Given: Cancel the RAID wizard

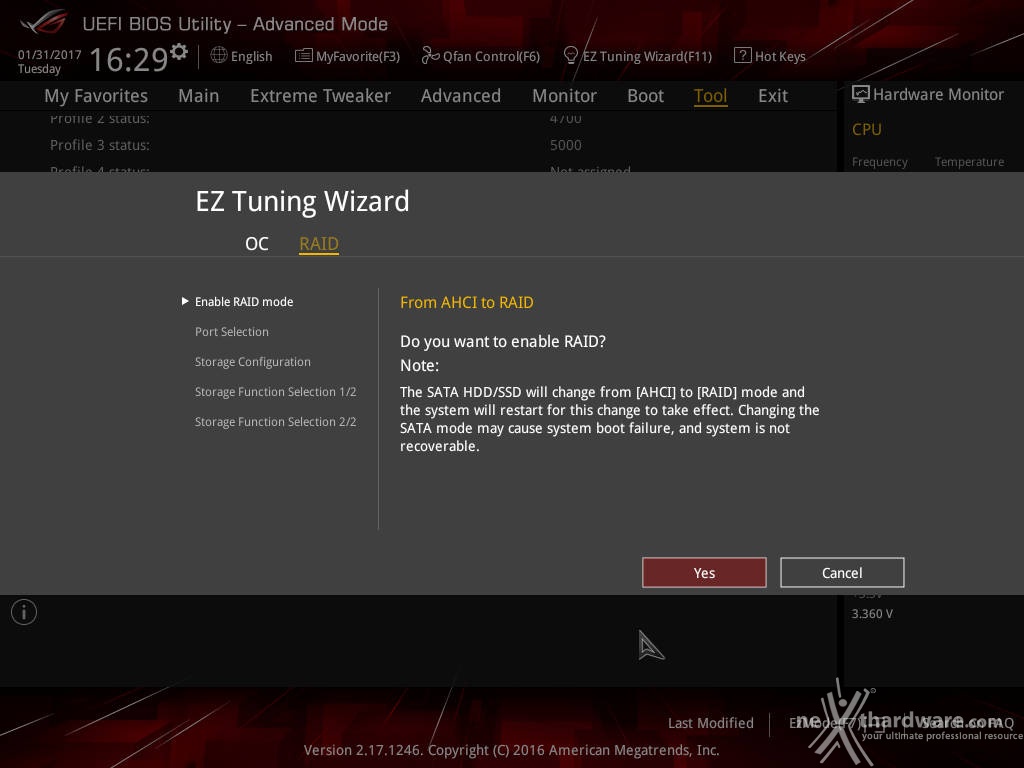Looking at the screenshot, I should click(842, 573).
